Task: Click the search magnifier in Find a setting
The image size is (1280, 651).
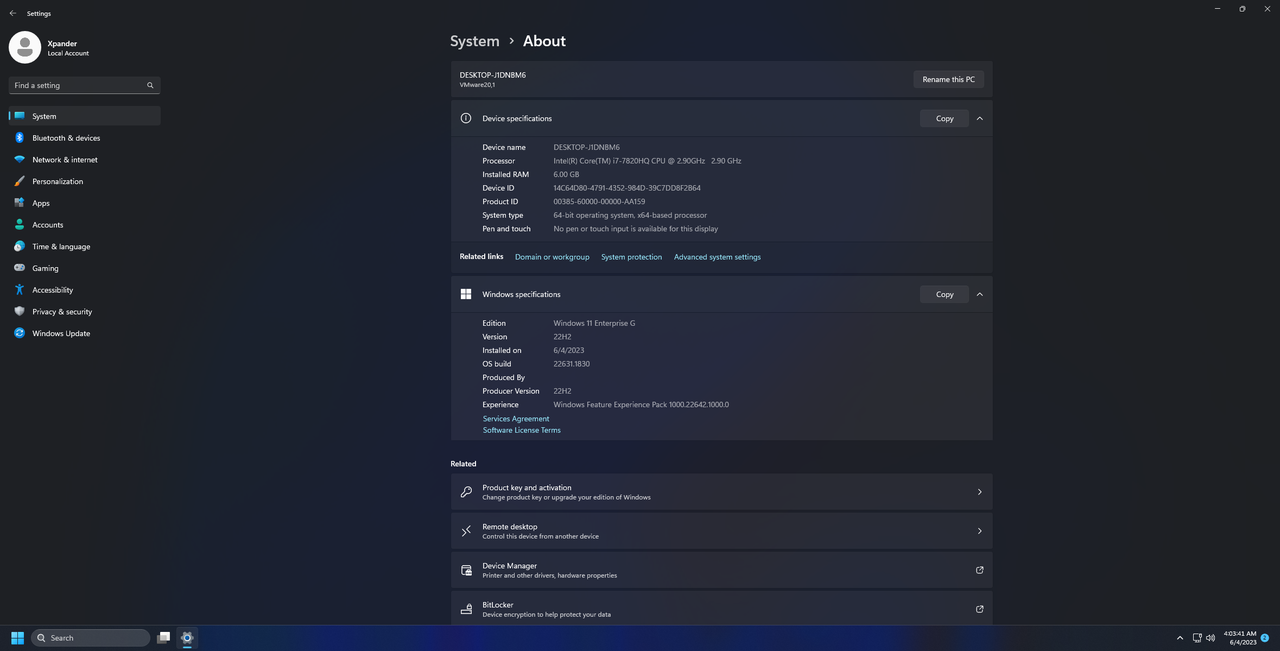Action: [150, 85]
